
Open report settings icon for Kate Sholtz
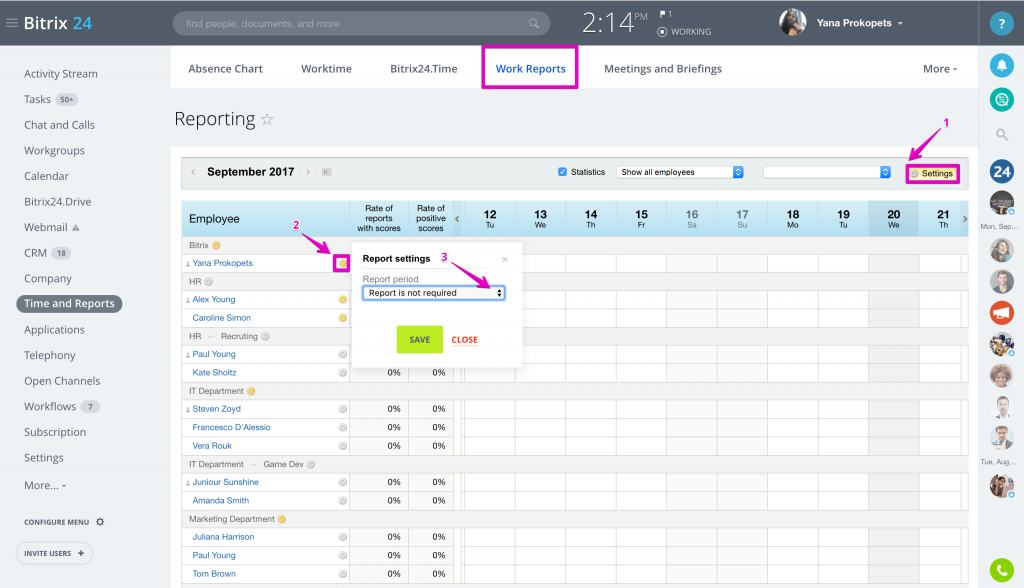coord(342,372)
